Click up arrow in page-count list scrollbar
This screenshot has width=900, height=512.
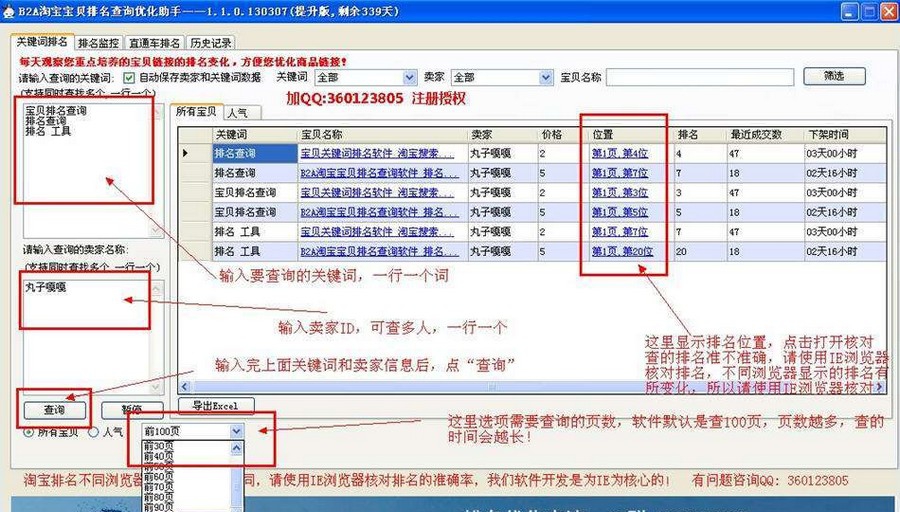point(237,447)
